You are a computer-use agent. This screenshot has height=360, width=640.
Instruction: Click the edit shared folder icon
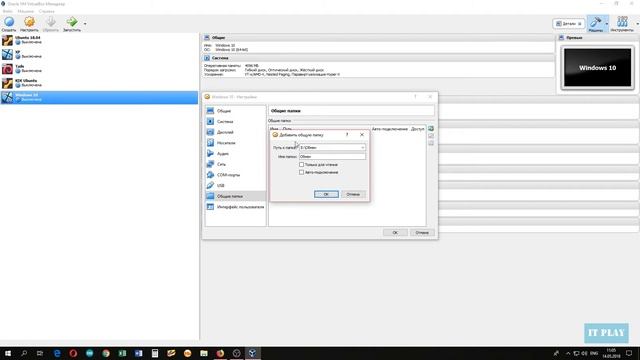[431, 136]
